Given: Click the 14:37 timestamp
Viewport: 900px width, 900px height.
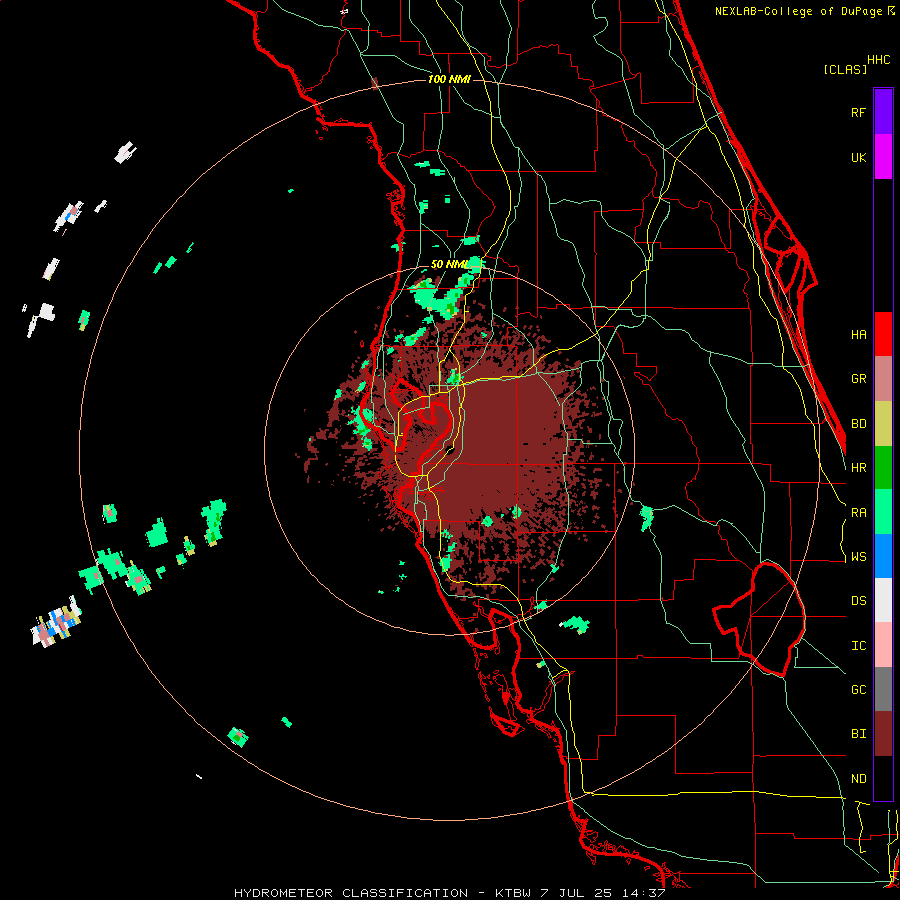Looking at the screenshot, I should point(645,893).
